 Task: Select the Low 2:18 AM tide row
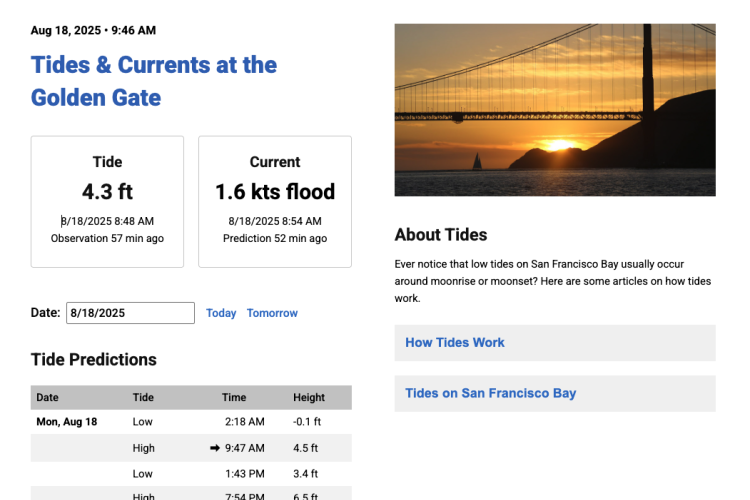click(191, 422)
